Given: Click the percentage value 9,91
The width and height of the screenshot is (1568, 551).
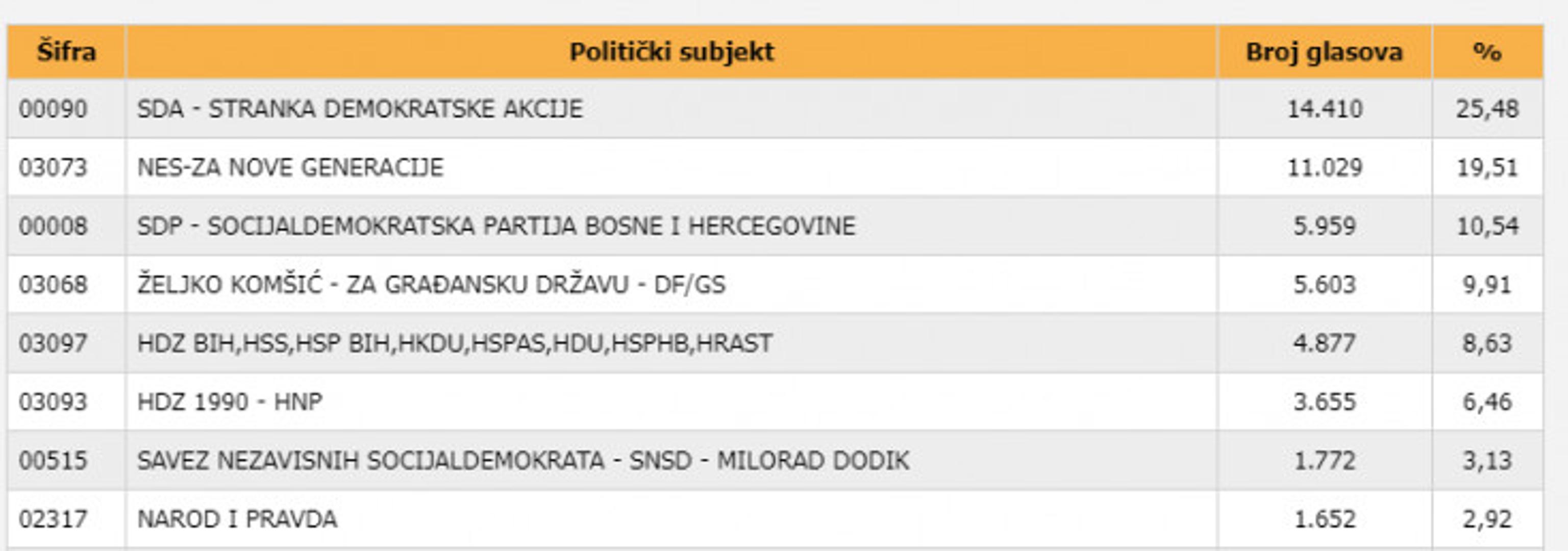Looking at the screenshot, I should coord(1487,284).
